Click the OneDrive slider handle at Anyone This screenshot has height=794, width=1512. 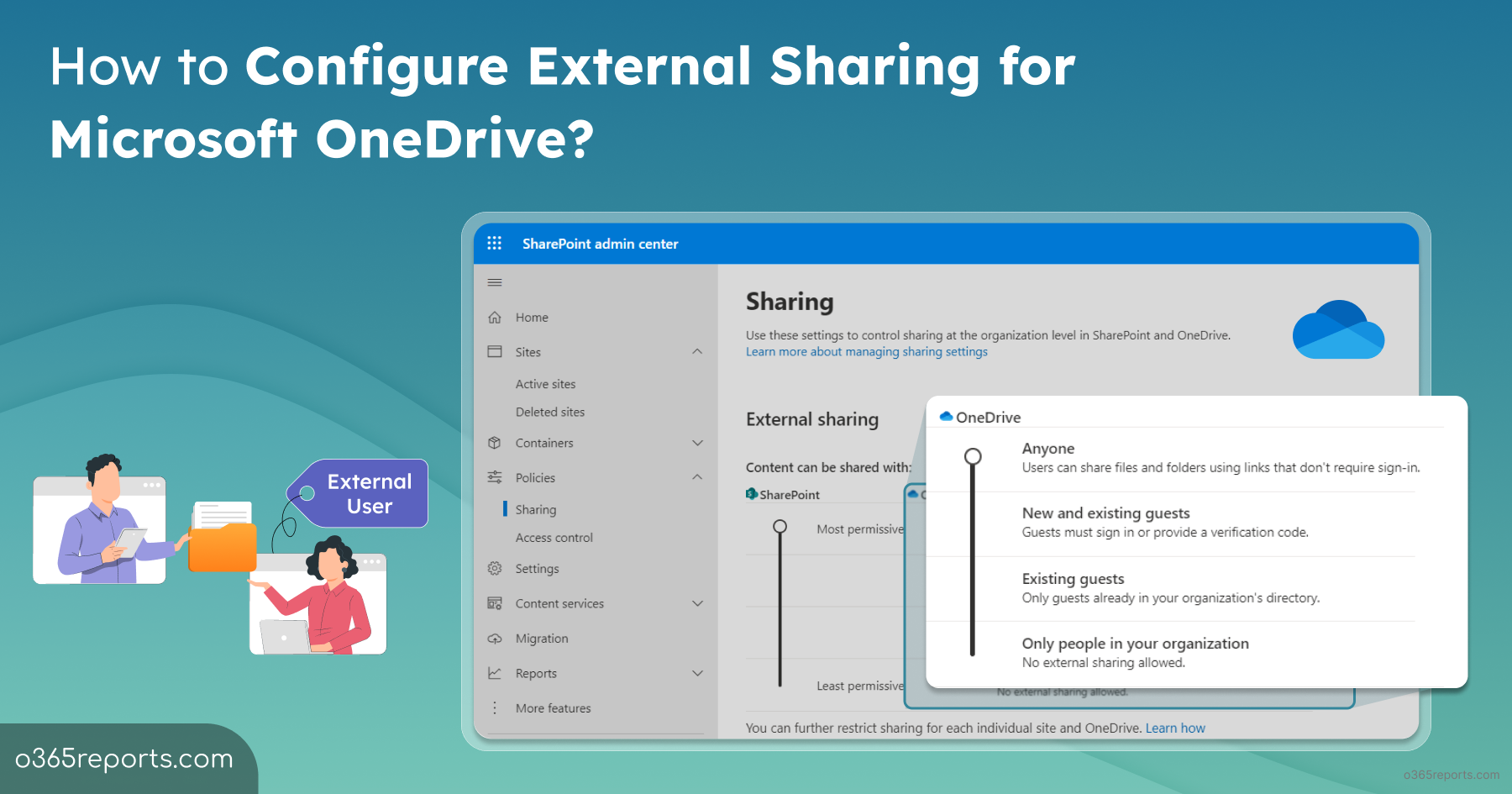coord(973,456)
